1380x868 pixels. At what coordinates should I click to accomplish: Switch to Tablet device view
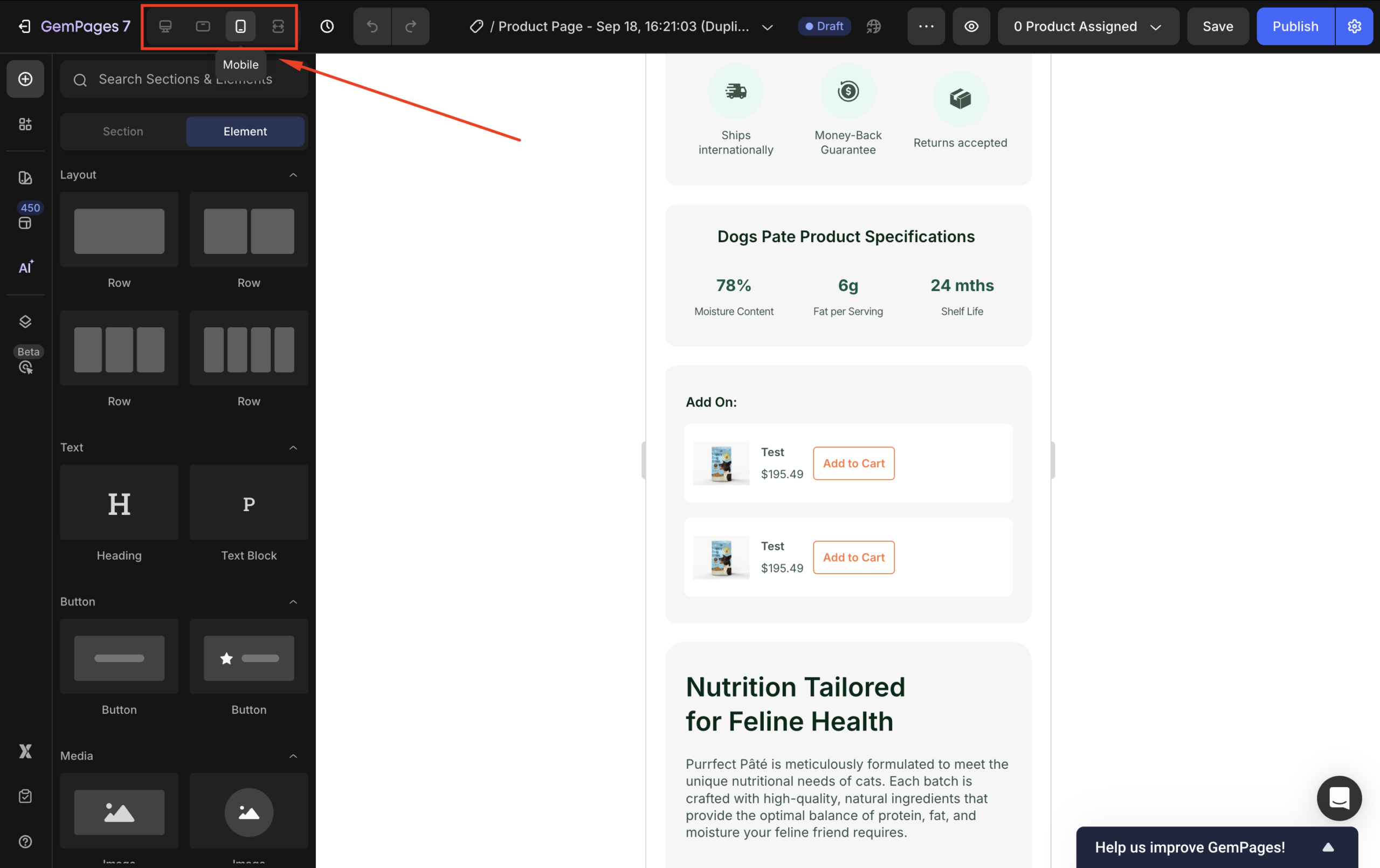pyautogui.click(x=203, y=26)
